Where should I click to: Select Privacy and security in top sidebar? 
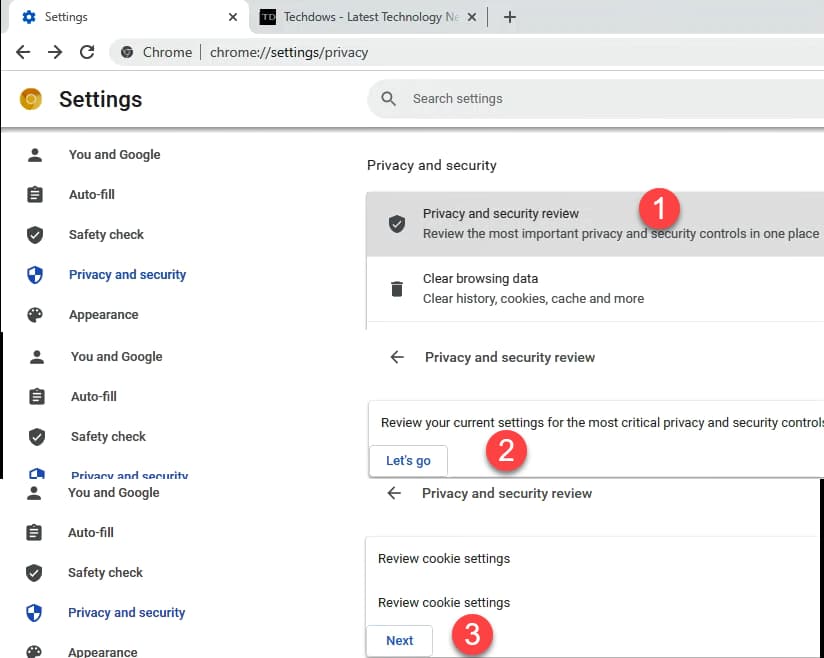click(x=127, y=274)
